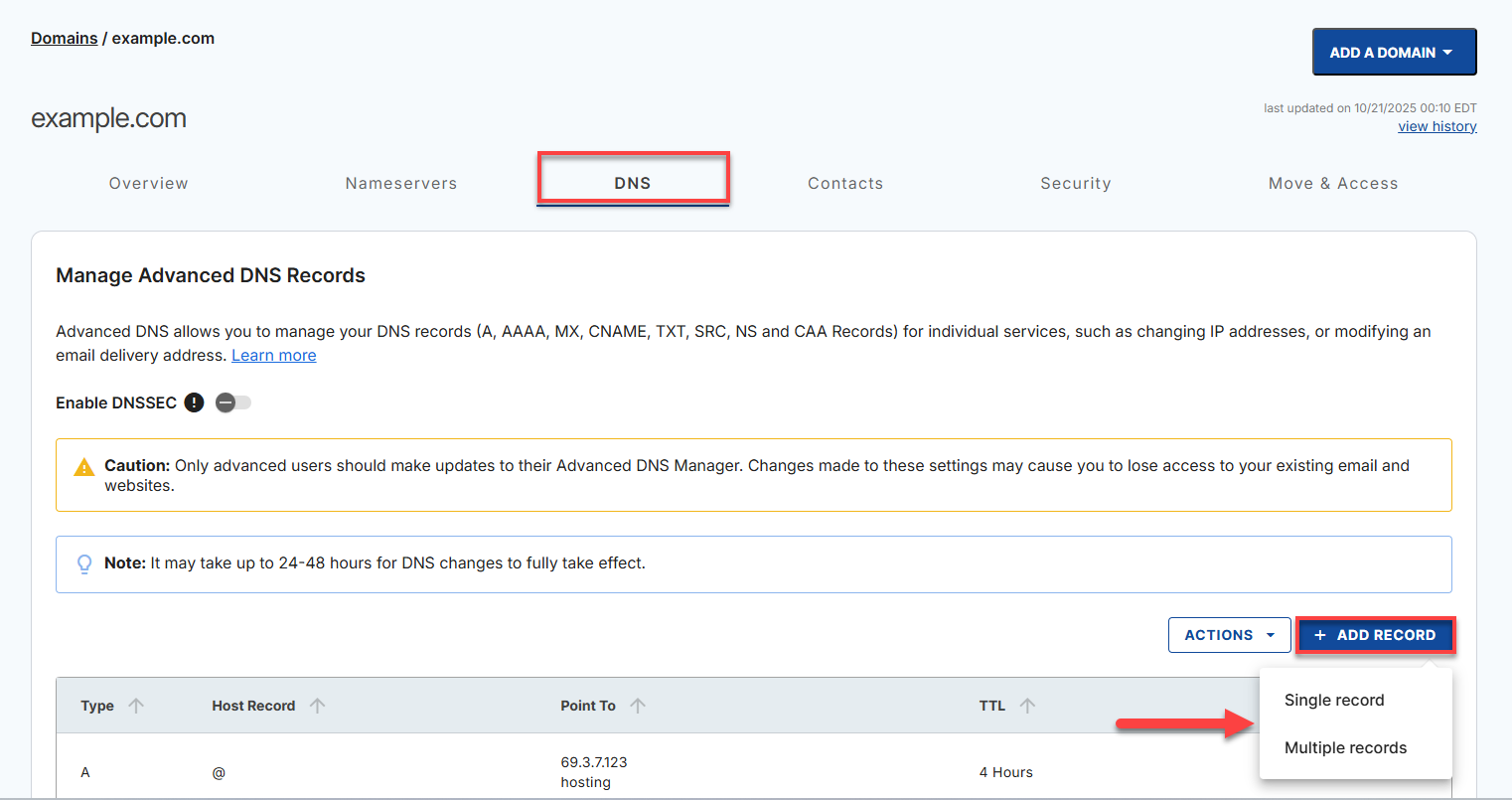
Task: Click the view history link
Action: pos(1436,125)
